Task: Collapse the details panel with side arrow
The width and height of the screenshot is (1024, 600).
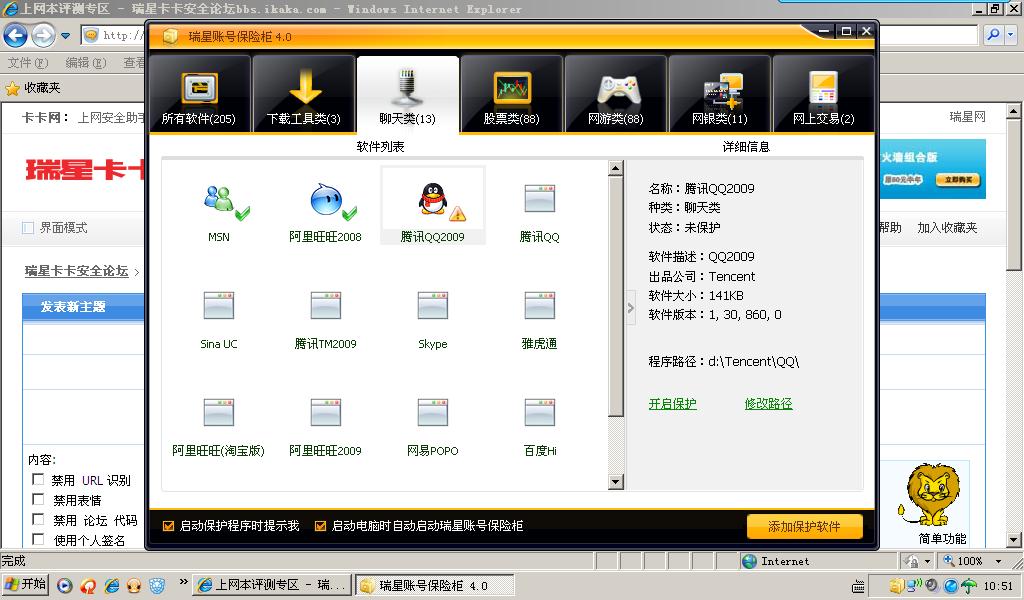Action: point(630,307)
